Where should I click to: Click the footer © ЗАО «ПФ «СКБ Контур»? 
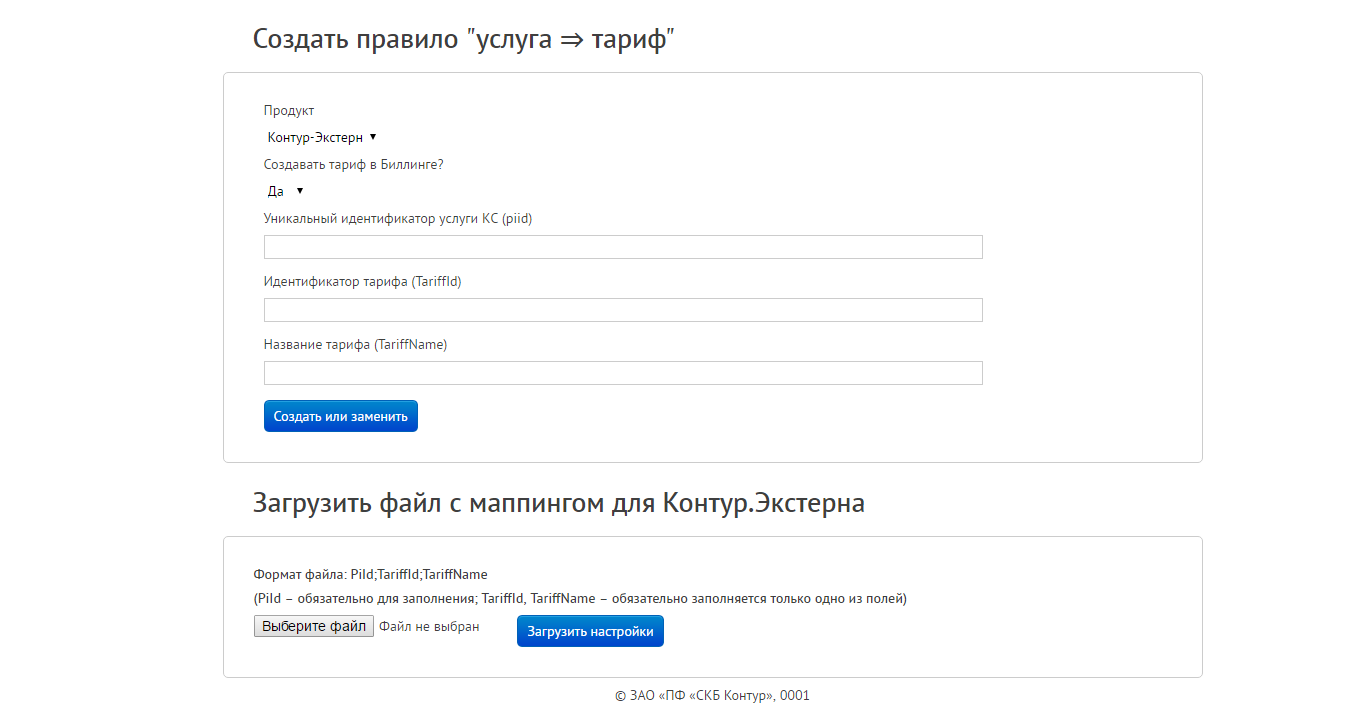712,695
